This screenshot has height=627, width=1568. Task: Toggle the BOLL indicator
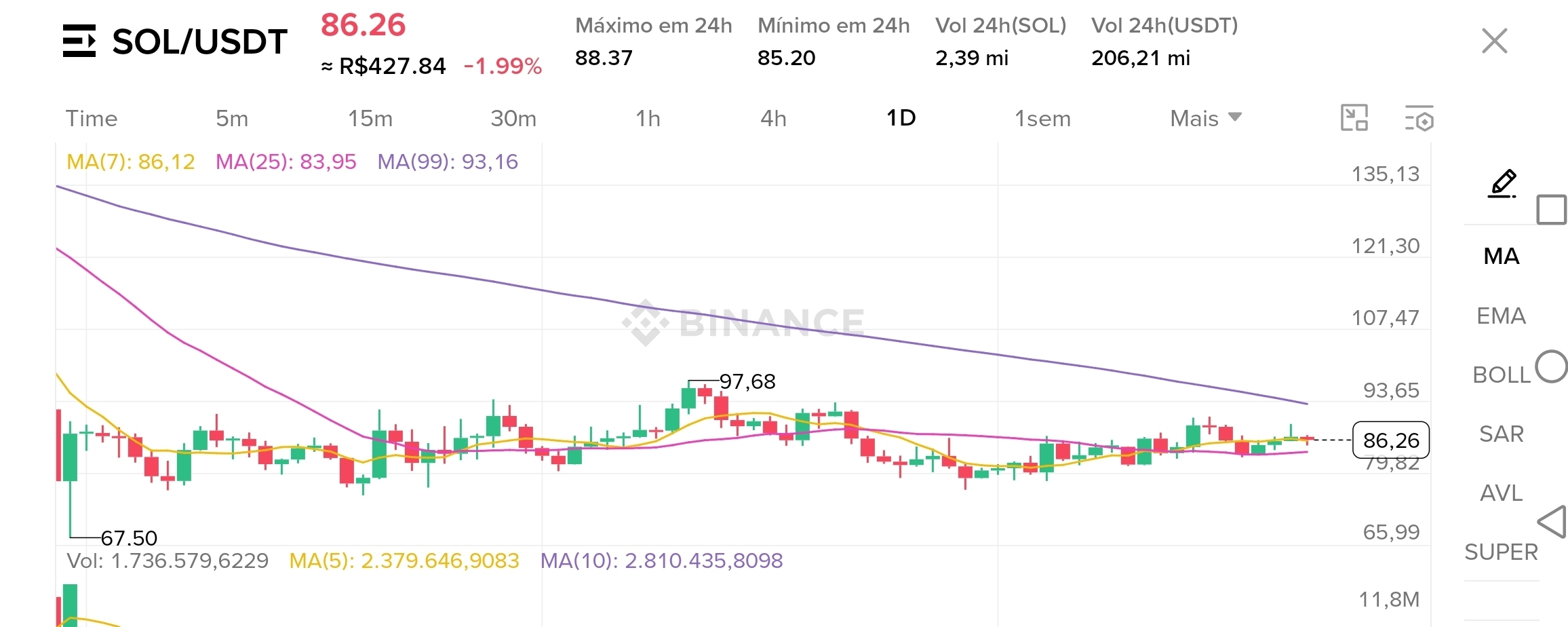(1502, 375)
